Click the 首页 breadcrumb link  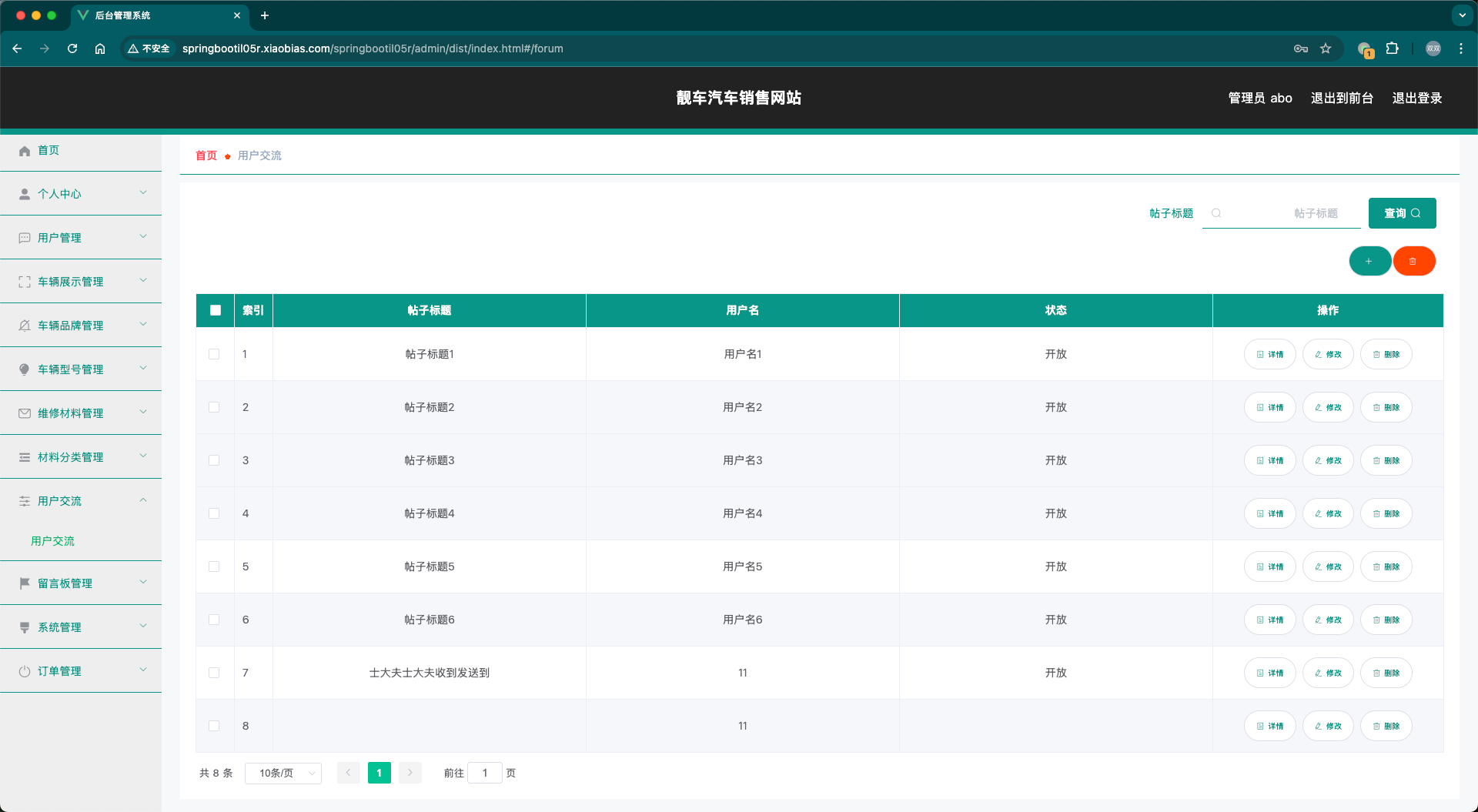[x=206, y=155]
